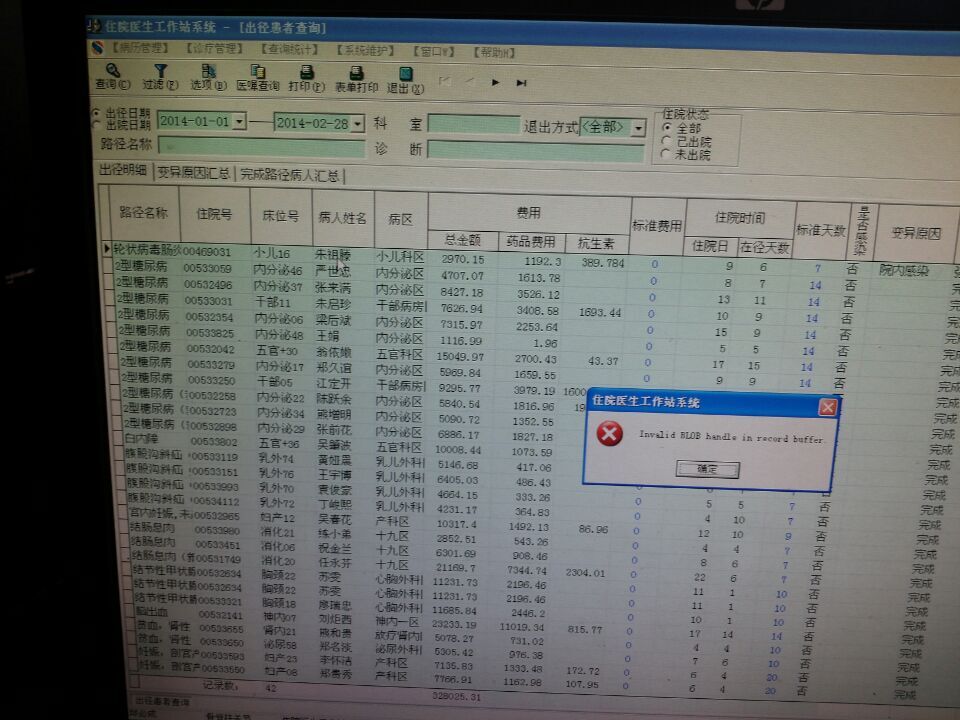Go to previous record navigation arrow
The height and width of the screenshot is (720, 960).
(x=470, y=81)
